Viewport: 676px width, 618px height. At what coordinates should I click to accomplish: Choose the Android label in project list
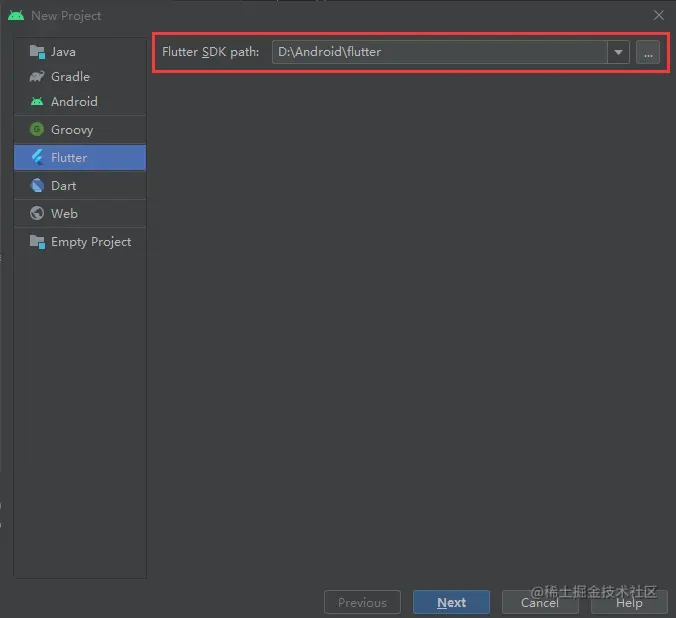pyautogui.click(x=74, y=102)
